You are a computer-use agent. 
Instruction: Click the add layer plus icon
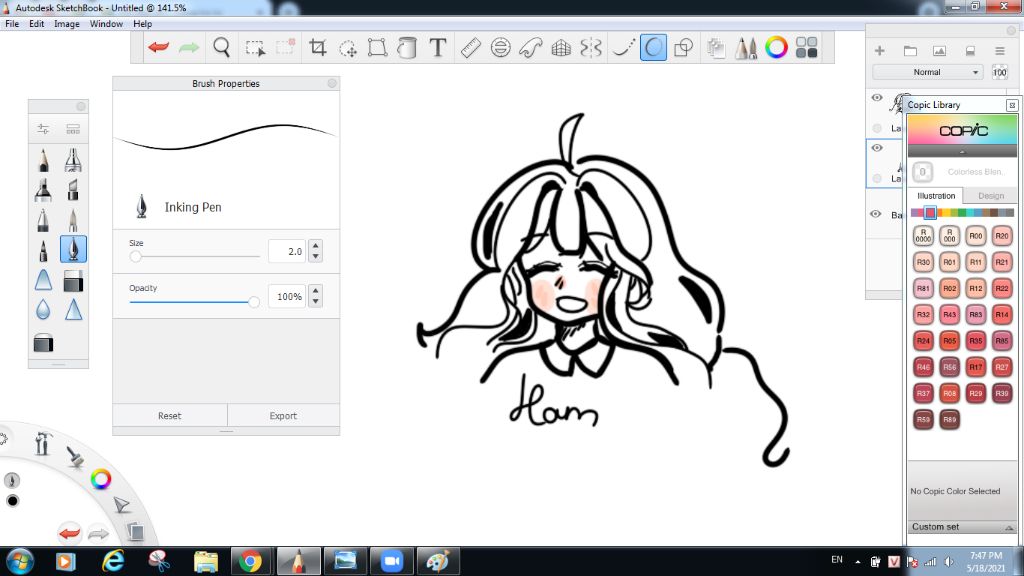(x=880, y=50)
